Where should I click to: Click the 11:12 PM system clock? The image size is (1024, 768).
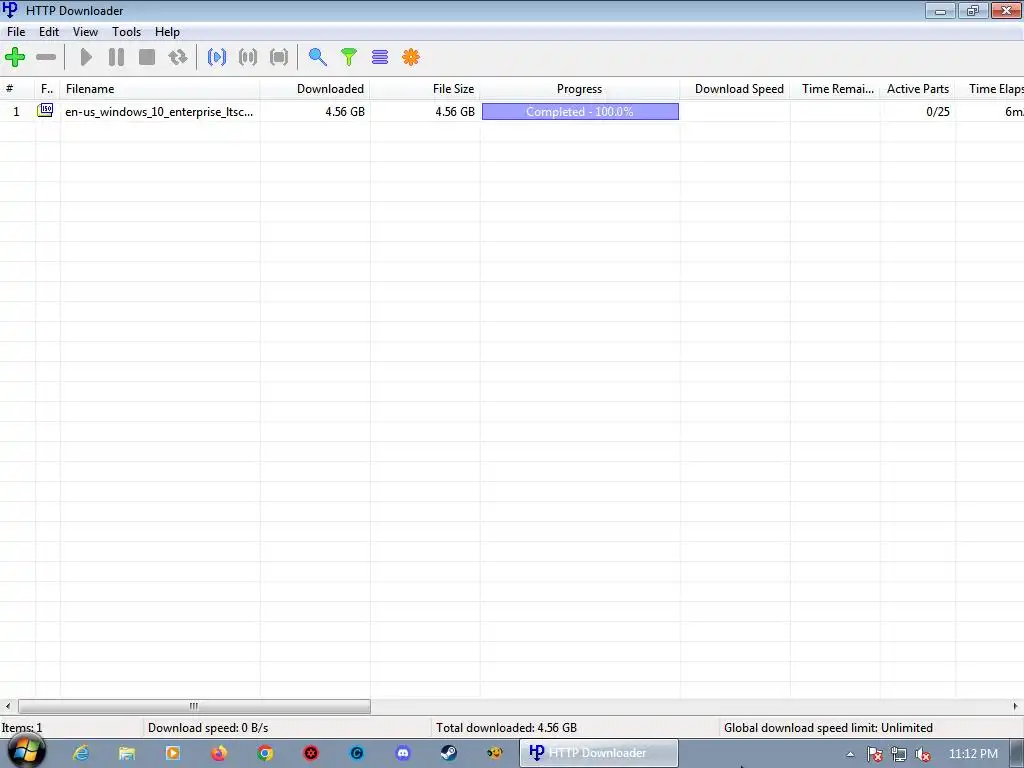(973, 754)
